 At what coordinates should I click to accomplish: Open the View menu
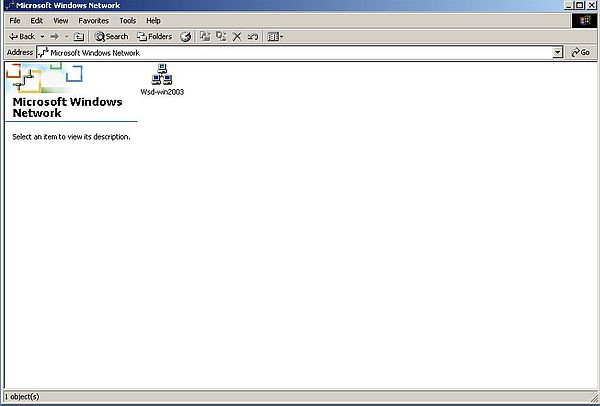click(60, 21)
